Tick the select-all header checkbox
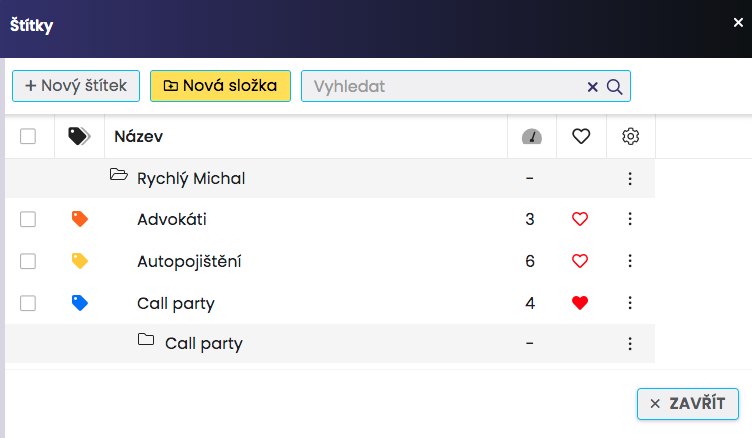Screen dimensions: 752x438 pos(28,137)
